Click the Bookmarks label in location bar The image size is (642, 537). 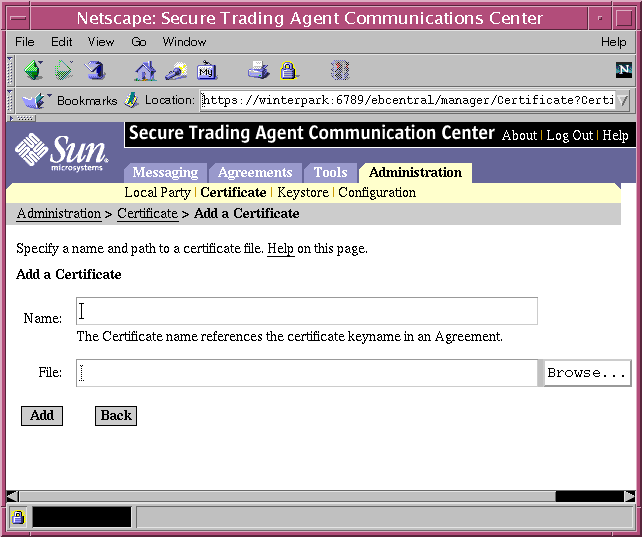click(87, 101)
